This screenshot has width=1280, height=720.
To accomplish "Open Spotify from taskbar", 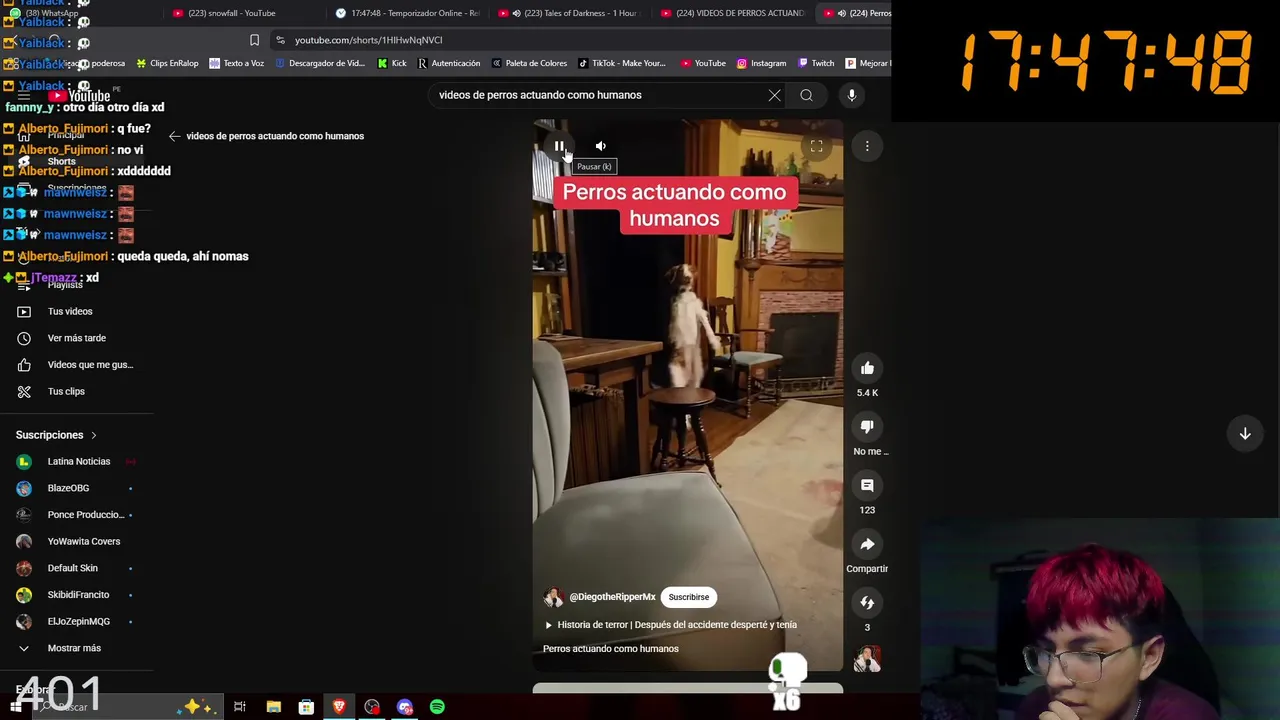I will point(437,707).
